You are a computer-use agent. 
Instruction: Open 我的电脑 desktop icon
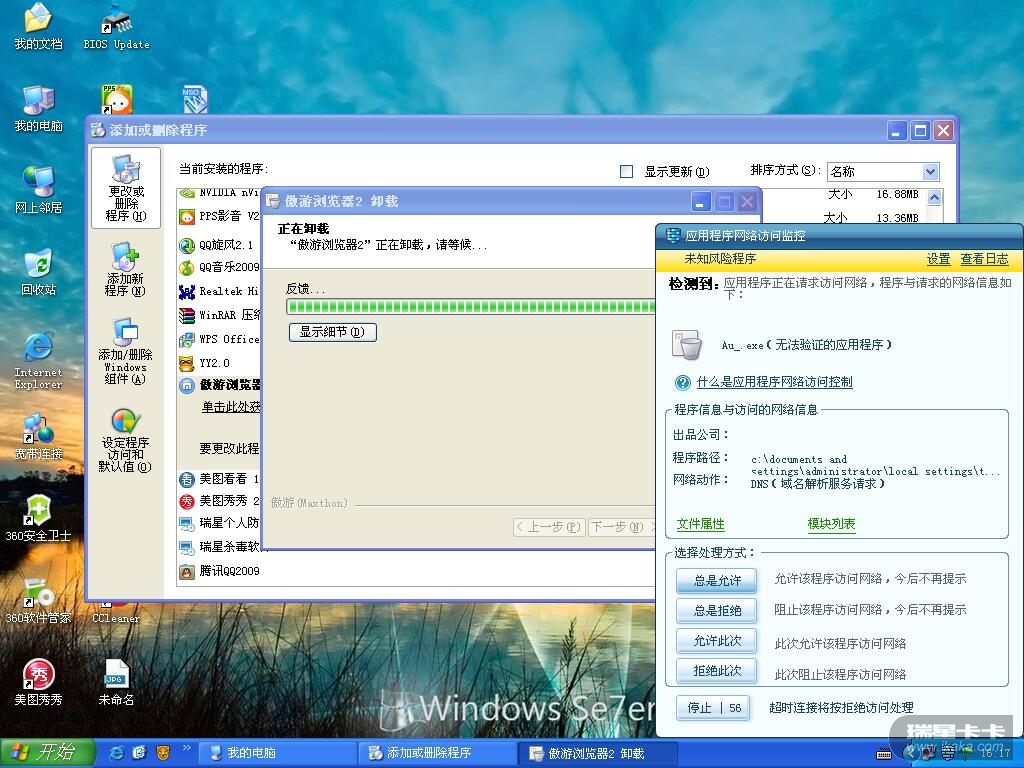tap(39, 108)
